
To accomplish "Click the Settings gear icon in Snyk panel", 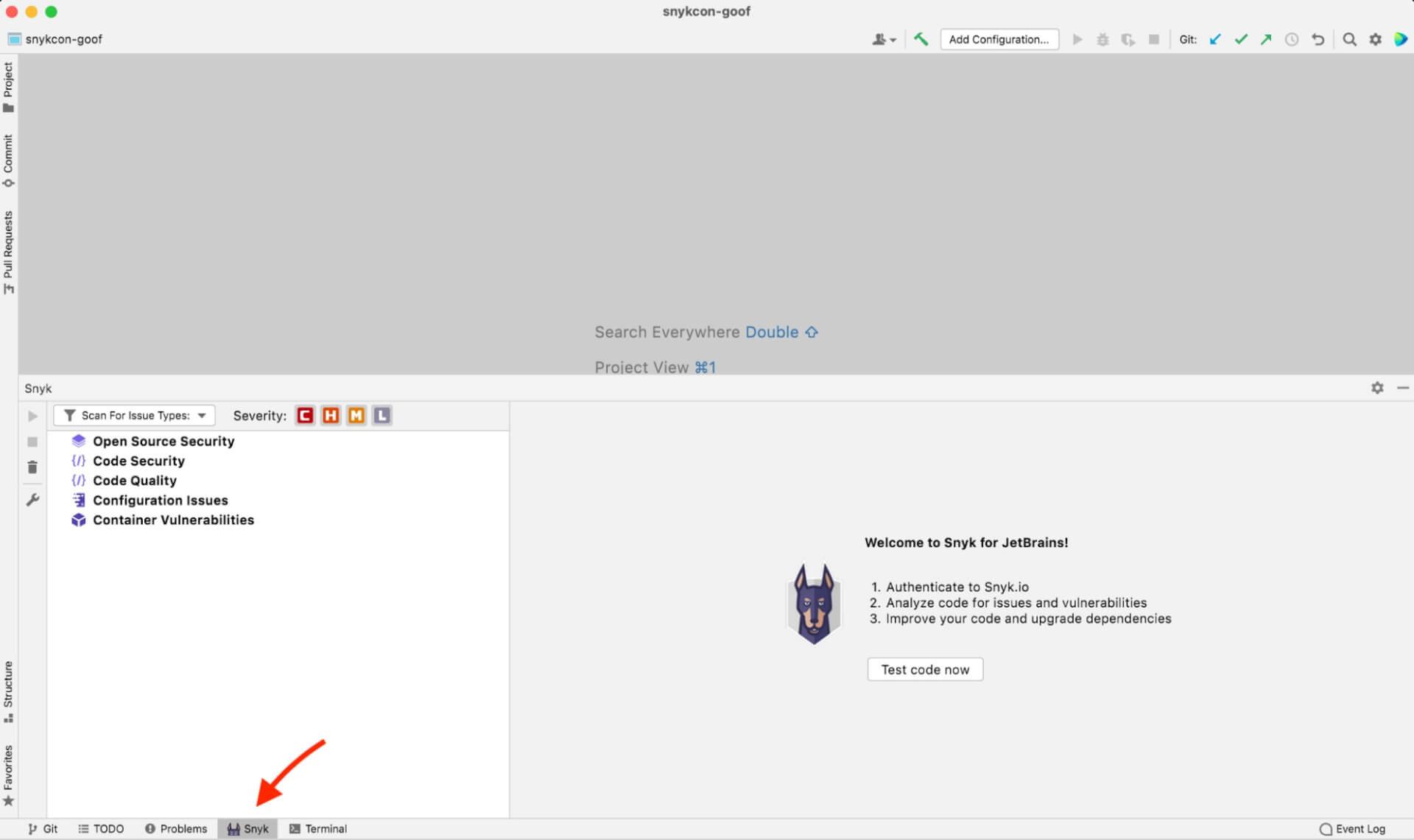I will tap(1378, 388).
